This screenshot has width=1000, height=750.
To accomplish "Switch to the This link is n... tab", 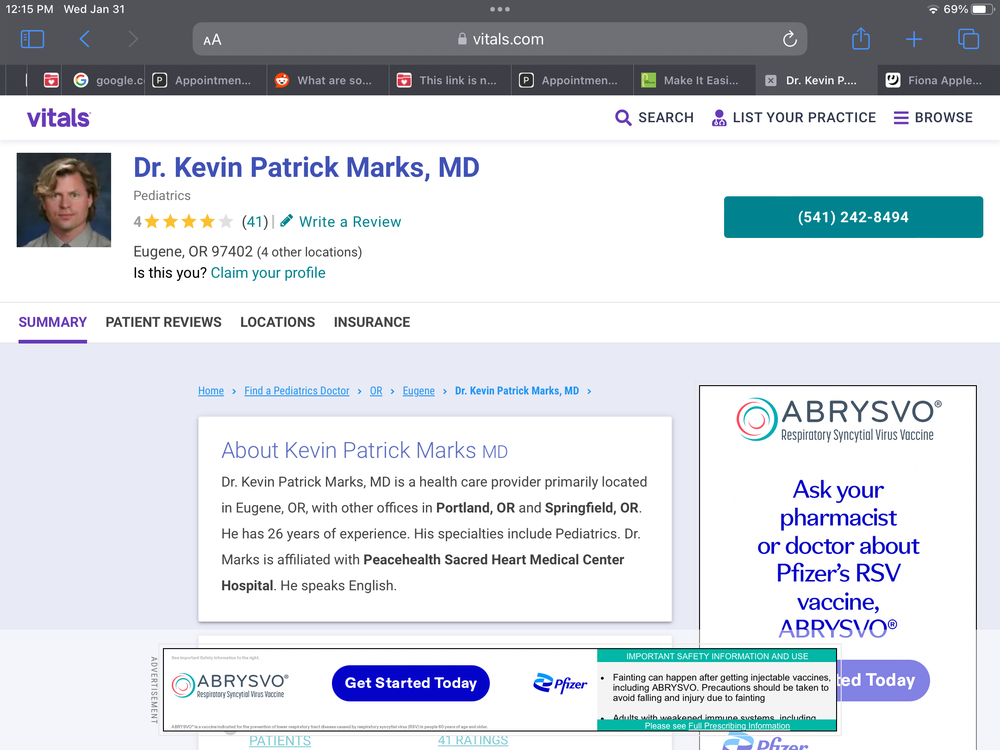I will pyautogui.click(x=450, y=80).
